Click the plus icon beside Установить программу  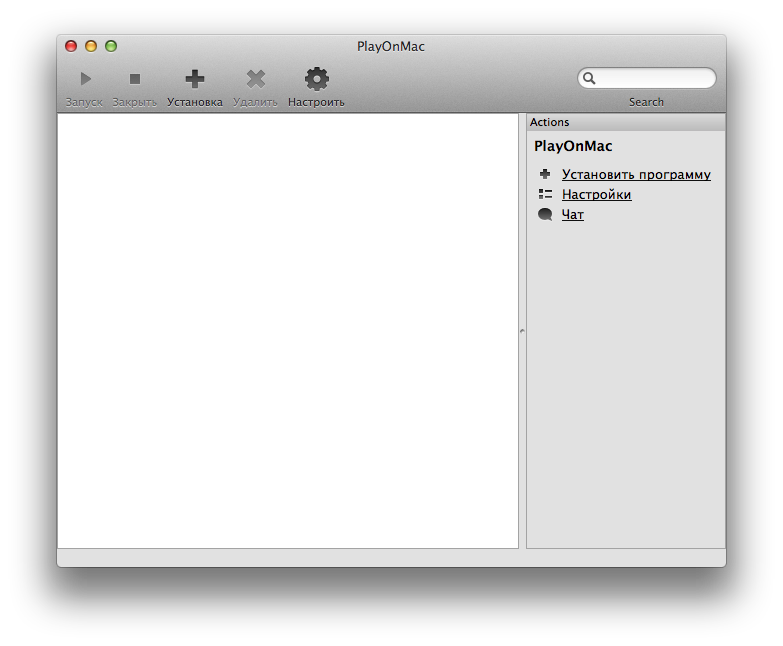545,174
